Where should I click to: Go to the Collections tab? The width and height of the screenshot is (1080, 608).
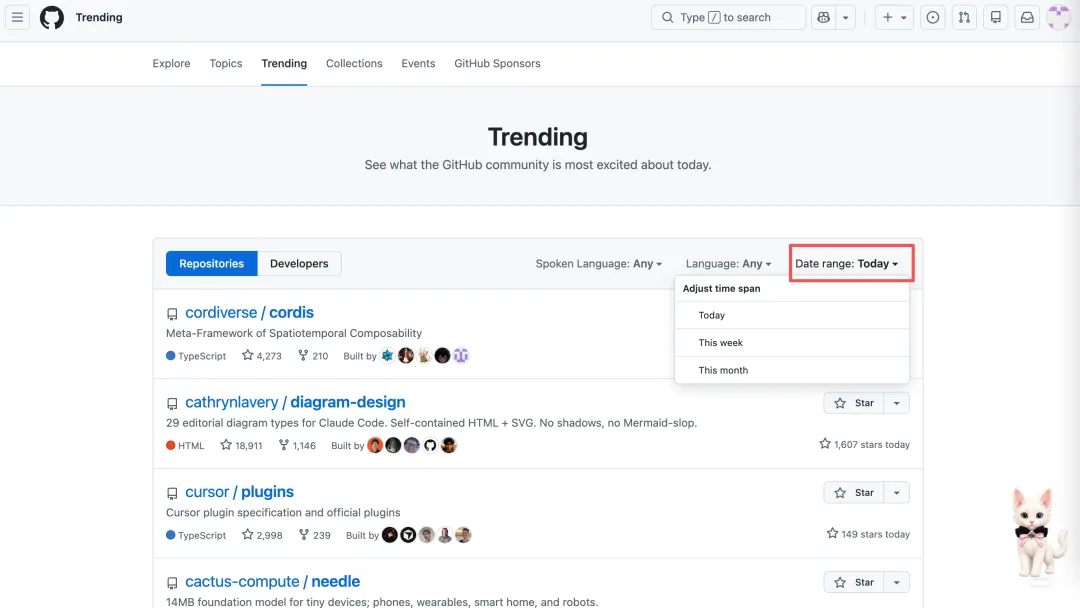pyautogui.click(x=354, y=63)
